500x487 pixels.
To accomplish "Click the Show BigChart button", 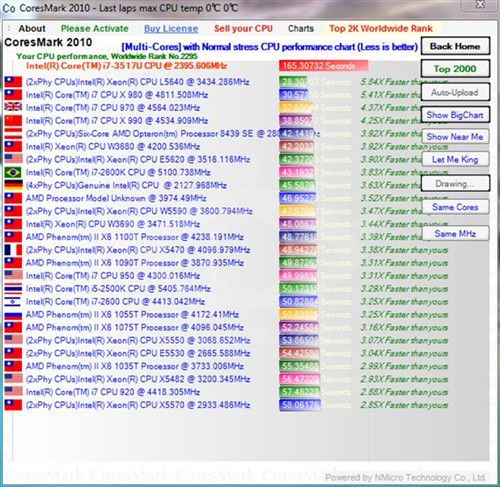I will (455, 115).
